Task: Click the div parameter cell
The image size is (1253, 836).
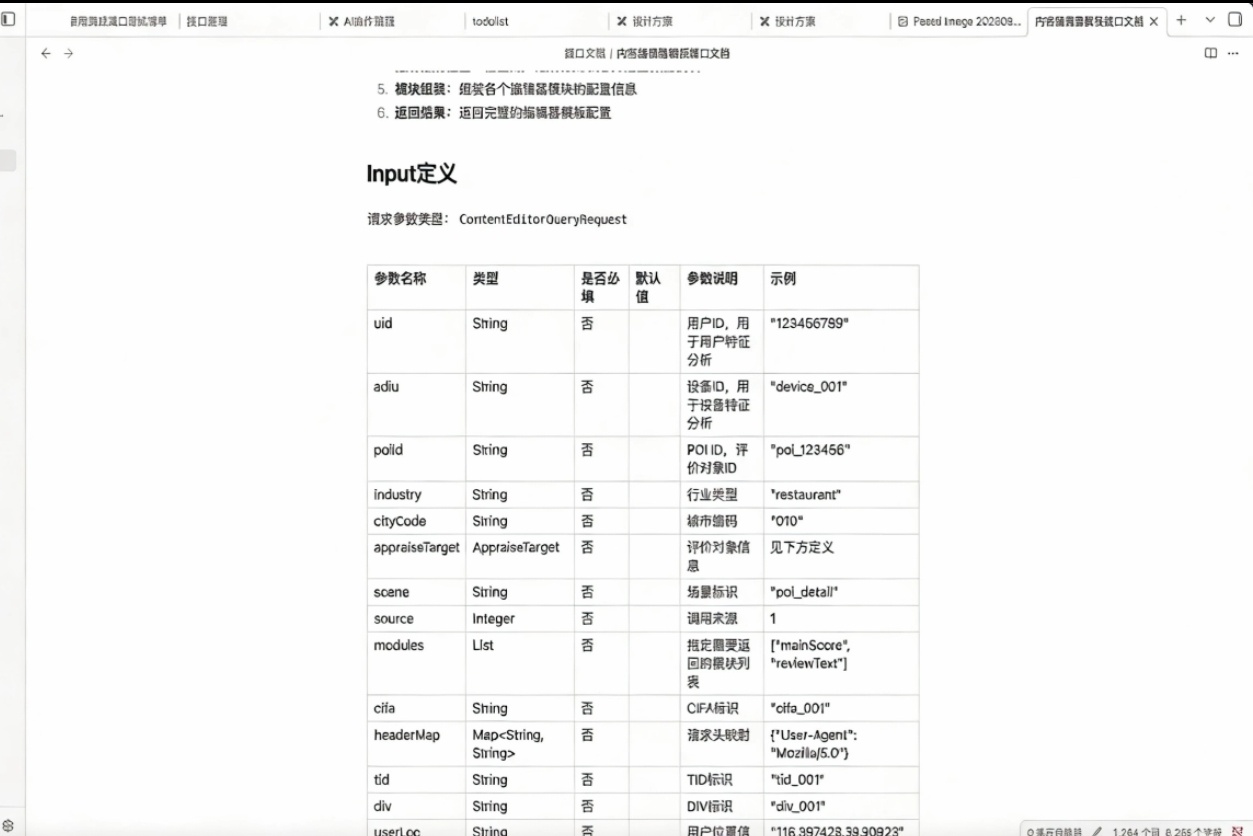Action: click(416, 806)
